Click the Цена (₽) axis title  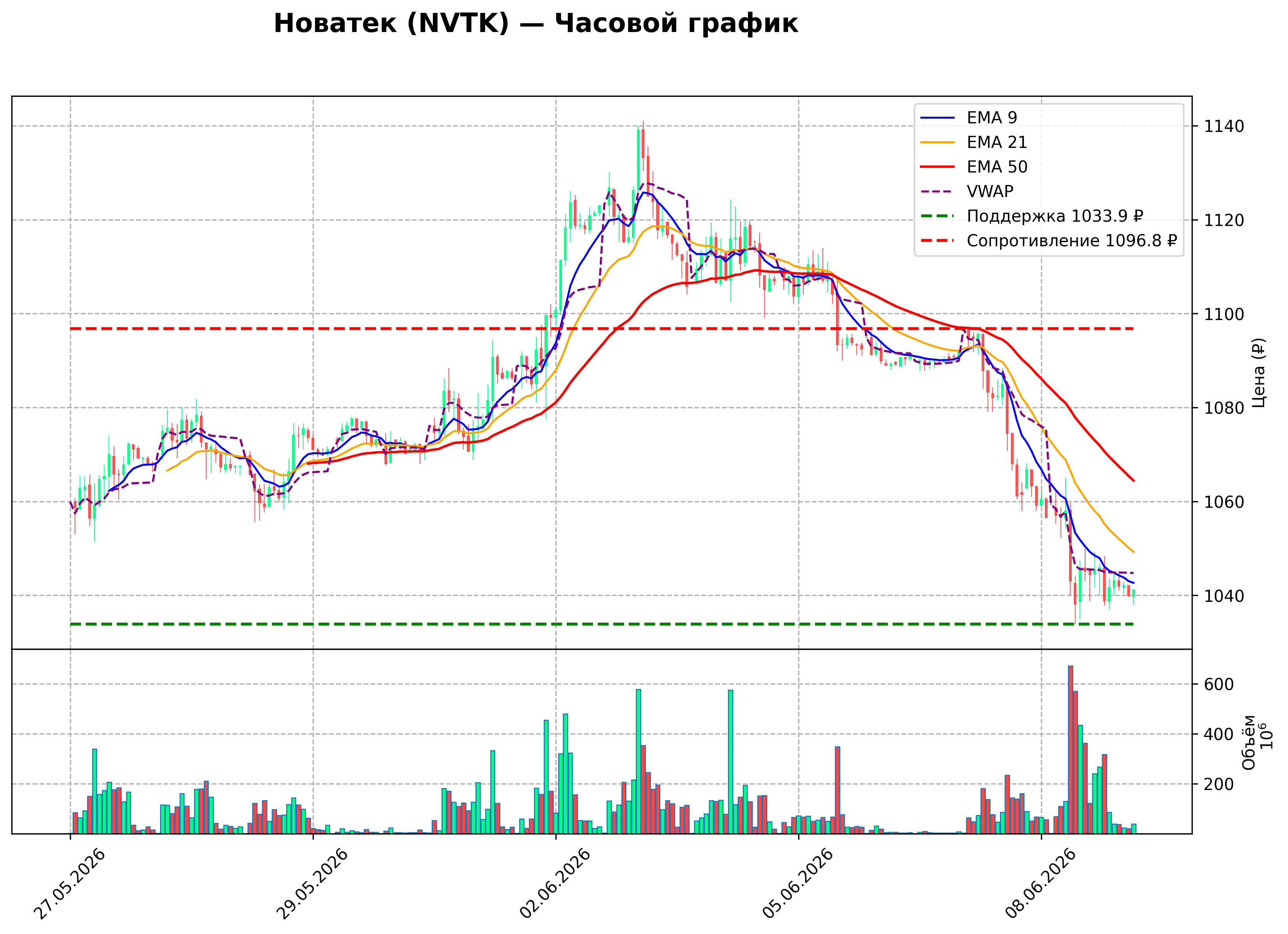click(1258, 372)
